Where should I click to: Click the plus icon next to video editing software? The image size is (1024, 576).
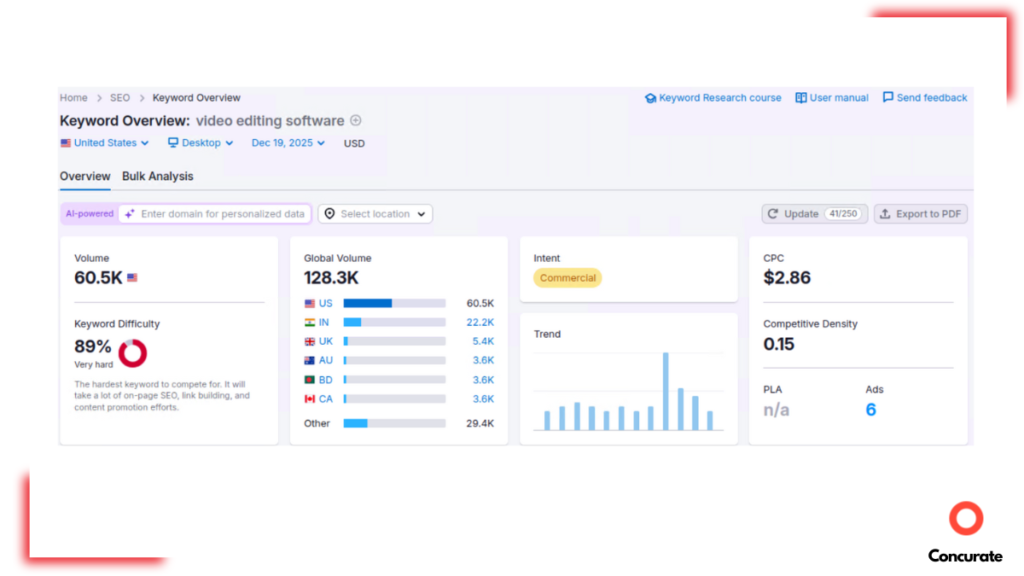pos(357,121)
